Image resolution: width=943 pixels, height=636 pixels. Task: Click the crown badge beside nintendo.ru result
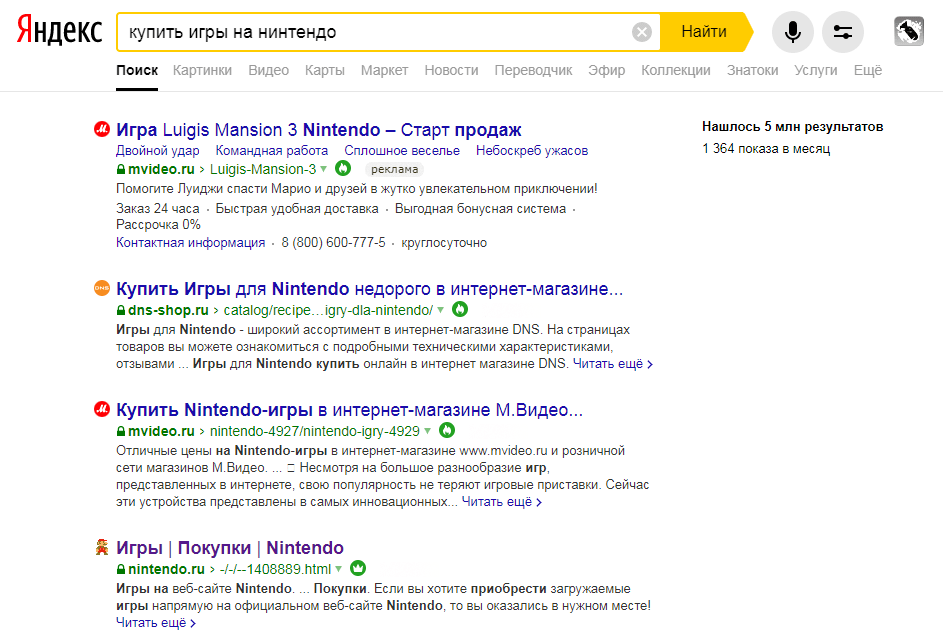[x=358, y=569]
